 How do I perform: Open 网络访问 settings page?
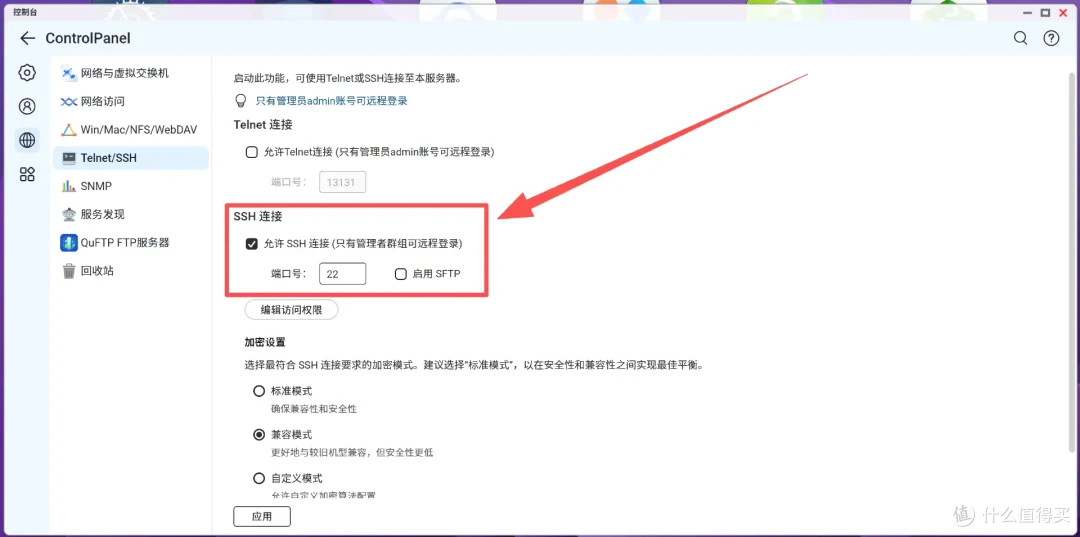point(131,101)
